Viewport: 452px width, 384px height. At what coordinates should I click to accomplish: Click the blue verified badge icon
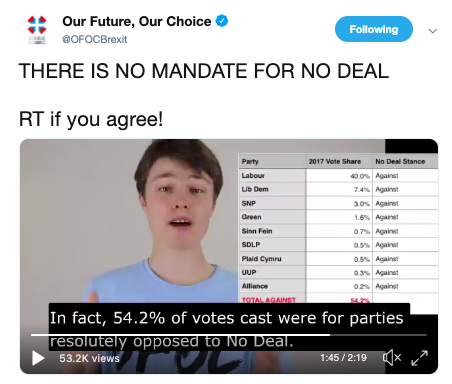point(222,21)
